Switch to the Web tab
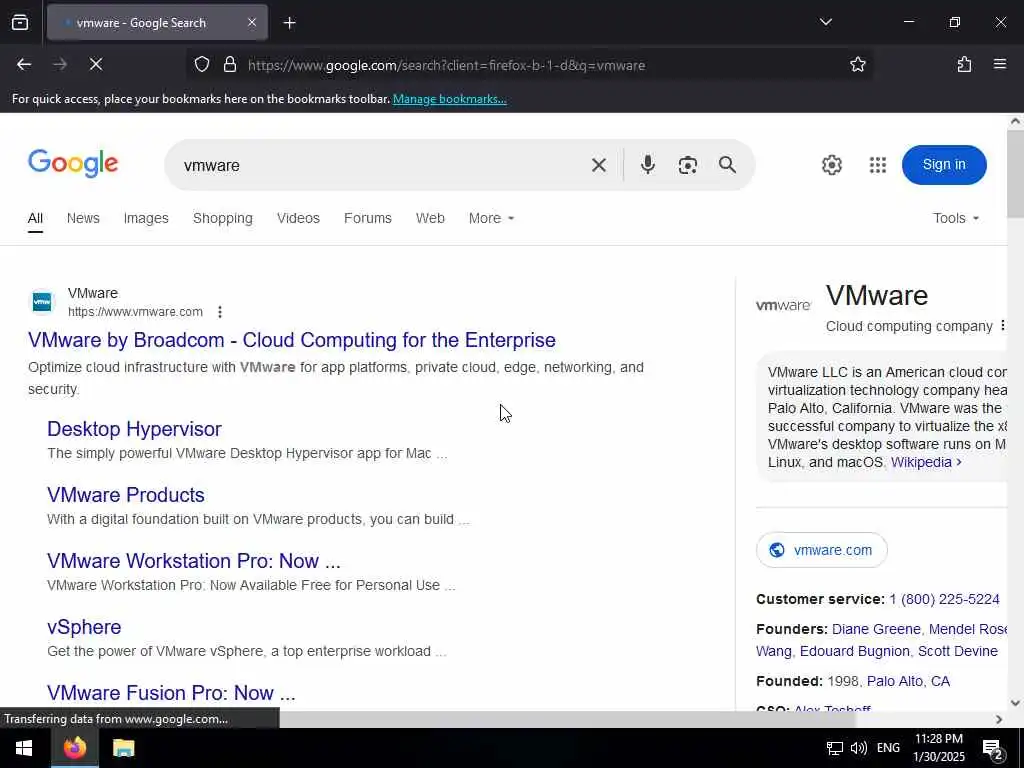 [x=430, y=218]
